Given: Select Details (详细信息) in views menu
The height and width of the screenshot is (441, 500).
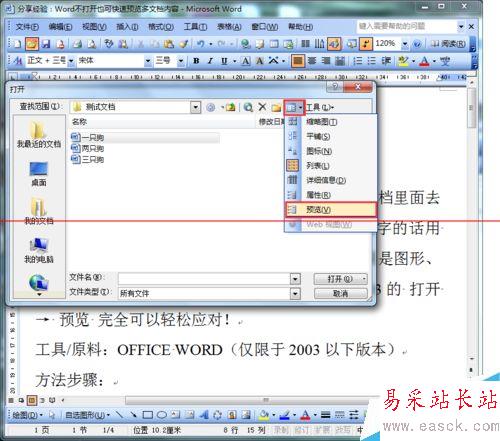Looking at the screenshot, I should [x=331, y=180].
